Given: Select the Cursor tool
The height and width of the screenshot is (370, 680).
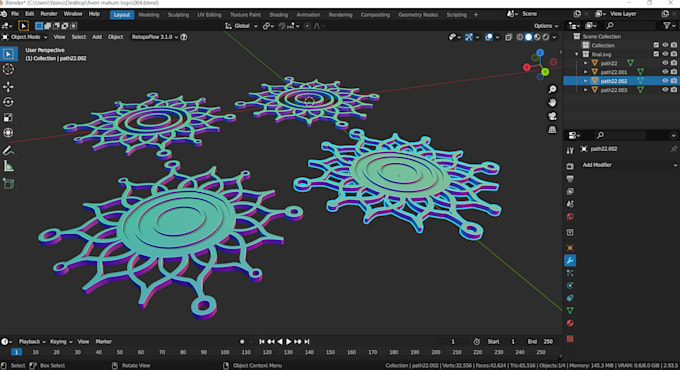Looking at the screenshot, I should [x=8, y=69].
